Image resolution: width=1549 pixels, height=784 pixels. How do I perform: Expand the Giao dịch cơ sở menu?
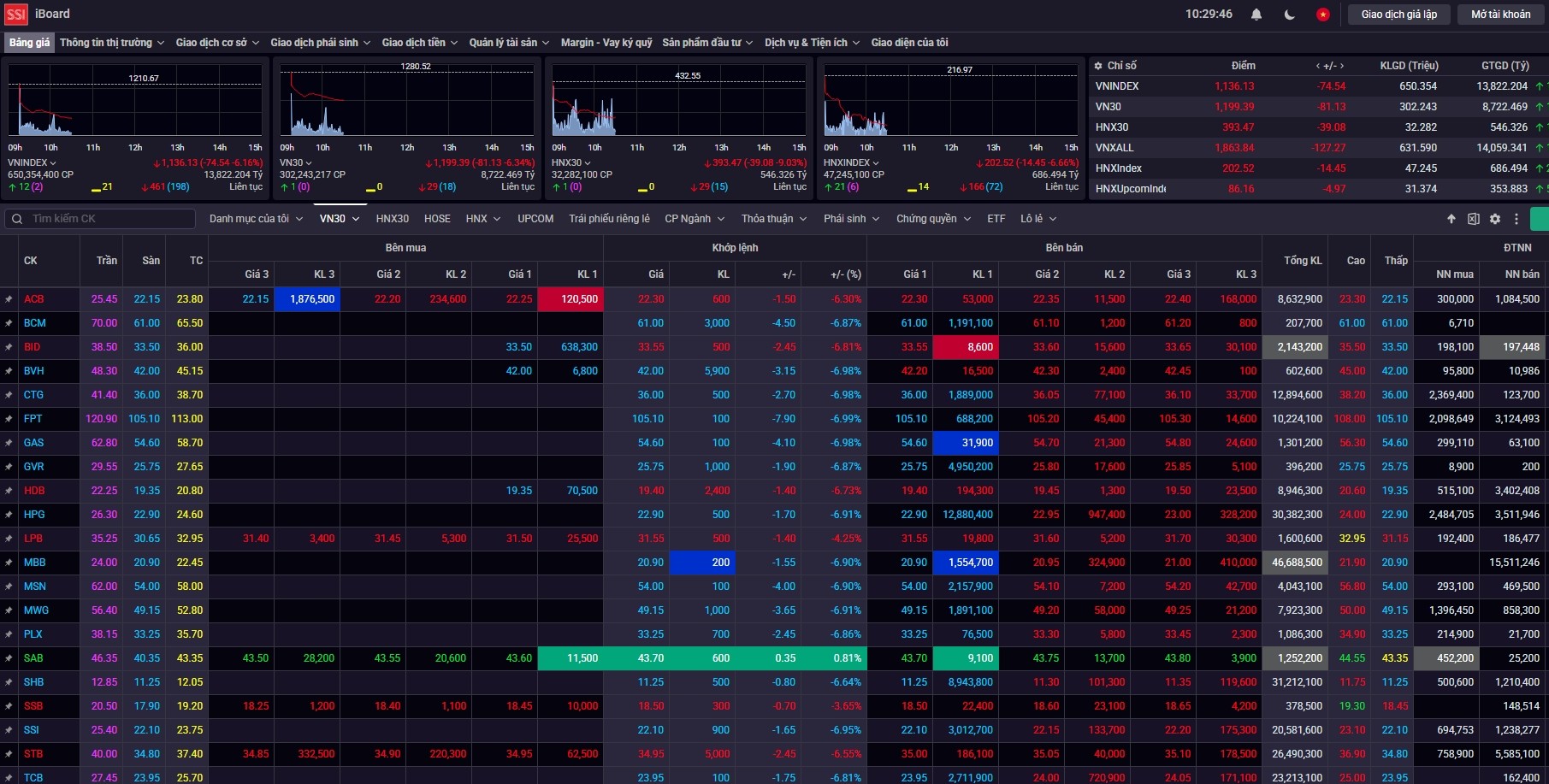(217, 43)
